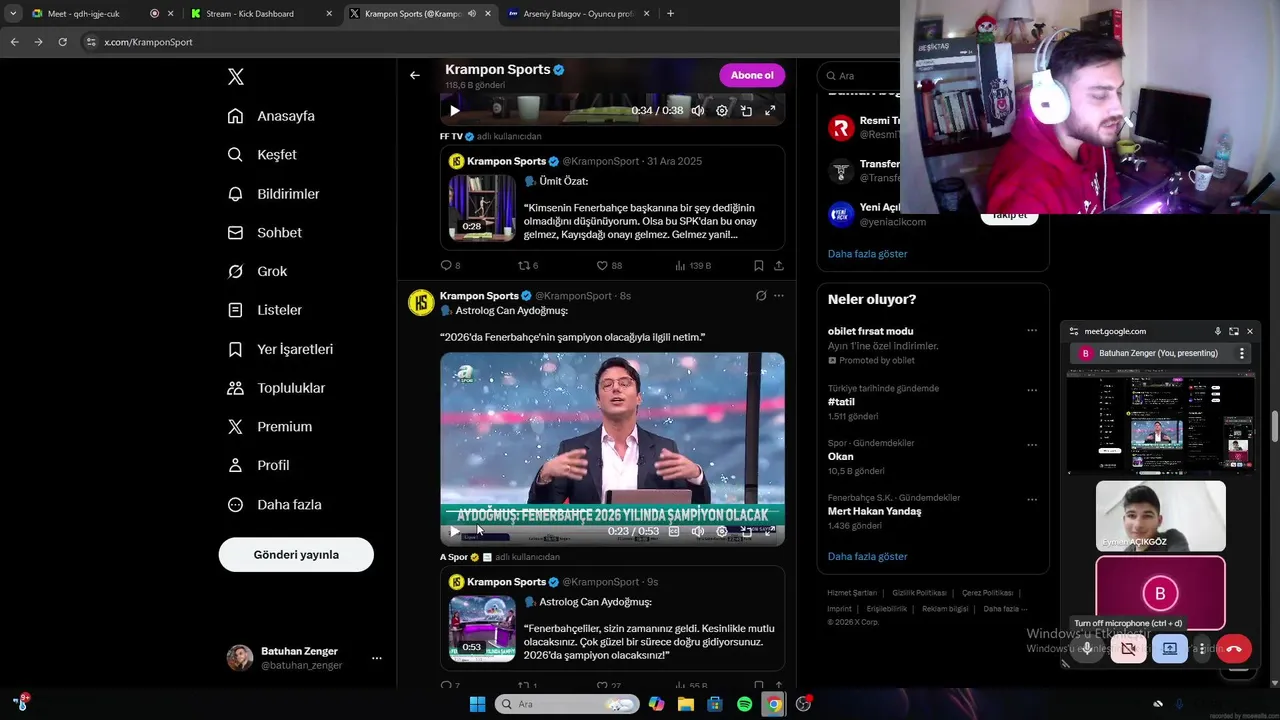Screen dimensions: 1280x720
Task: Play the Aydoğmuş video at 0:23
Action: click(x=454, y=532)
